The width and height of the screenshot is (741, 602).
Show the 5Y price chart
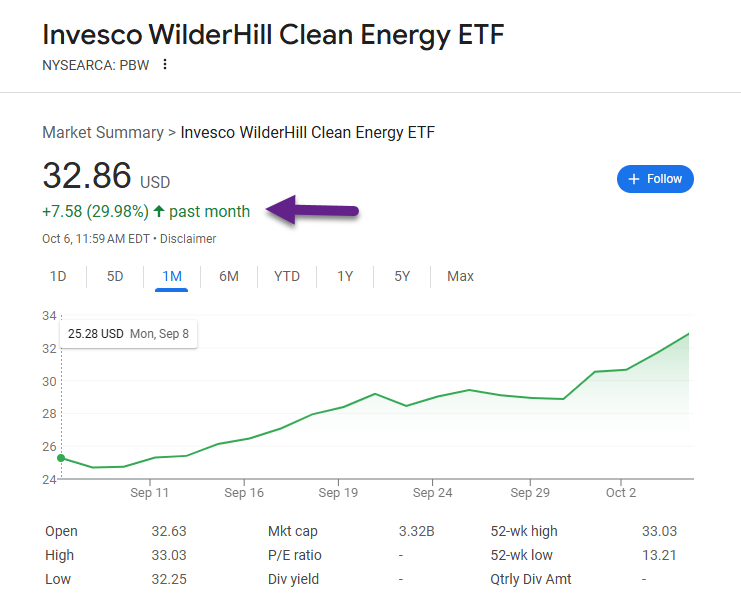402,276
